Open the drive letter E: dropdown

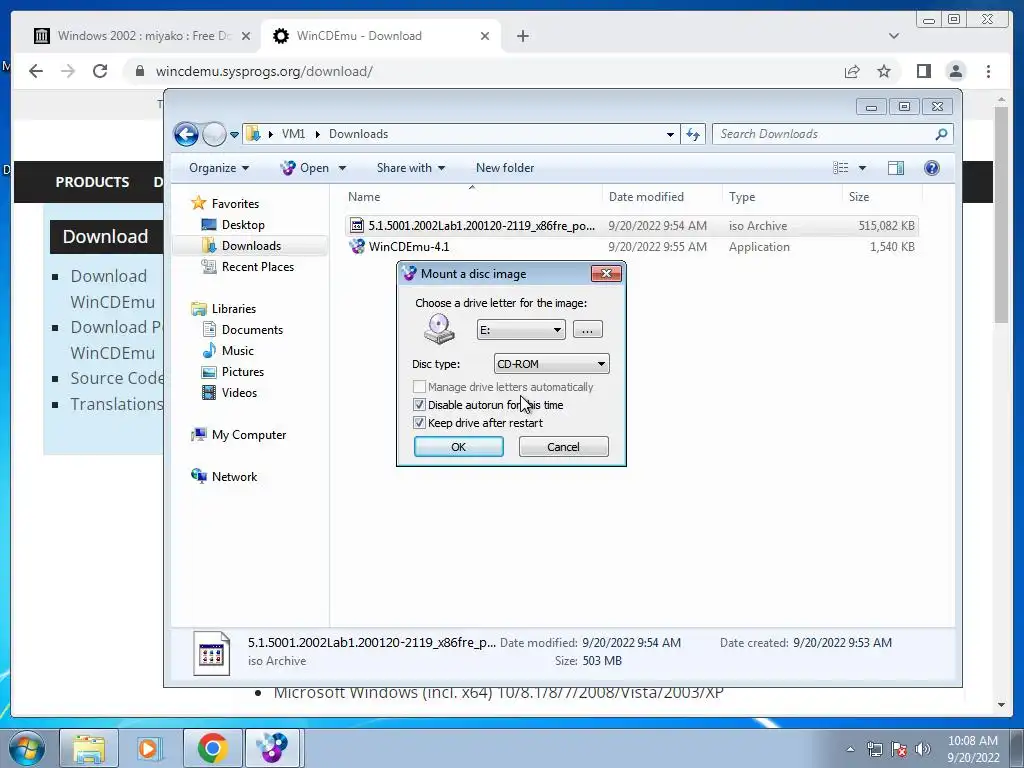click(520, 330)
